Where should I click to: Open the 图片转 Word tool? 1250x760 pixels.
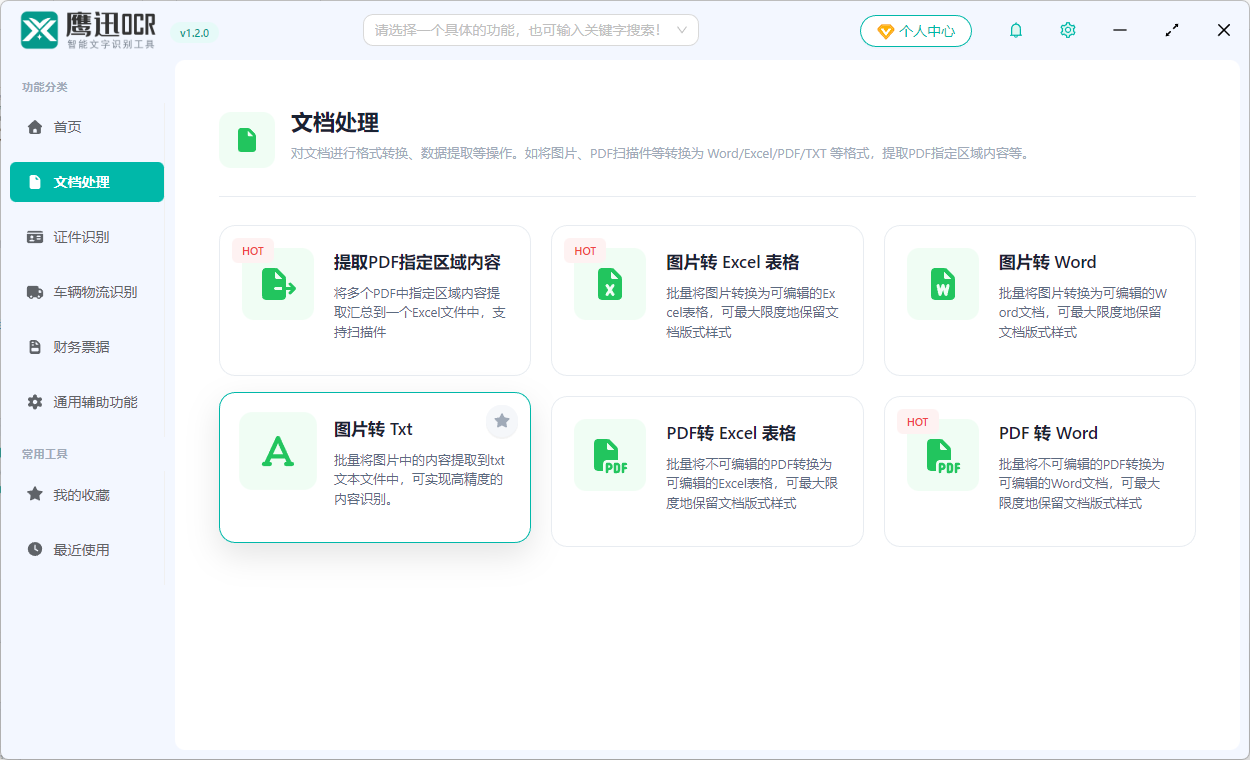click(1039, 300)
